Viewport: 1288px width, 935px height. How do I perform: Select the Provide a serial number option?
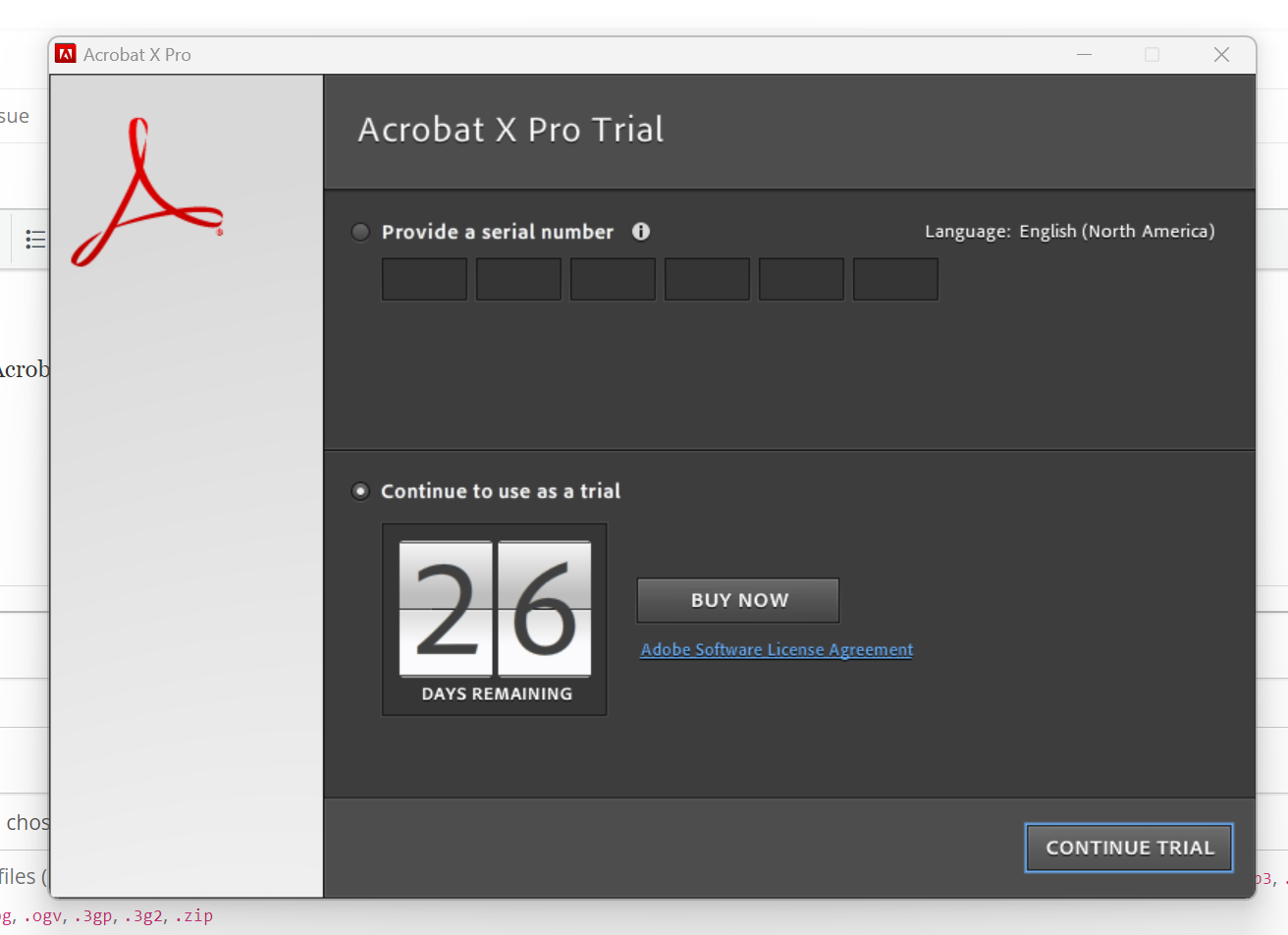tap(361, 232)
